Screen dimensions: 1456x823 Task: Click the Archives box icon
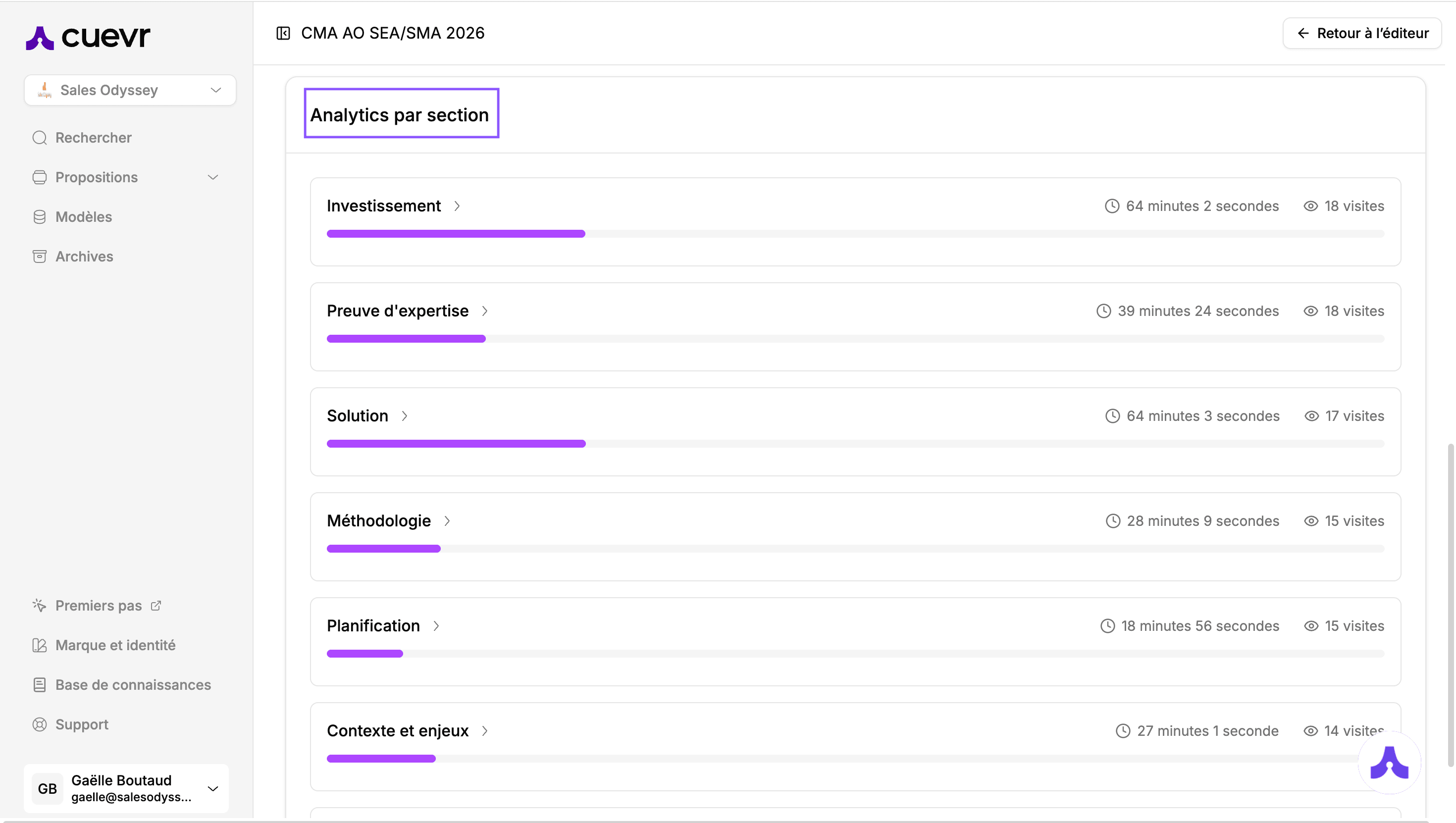(x=40, y=256)
